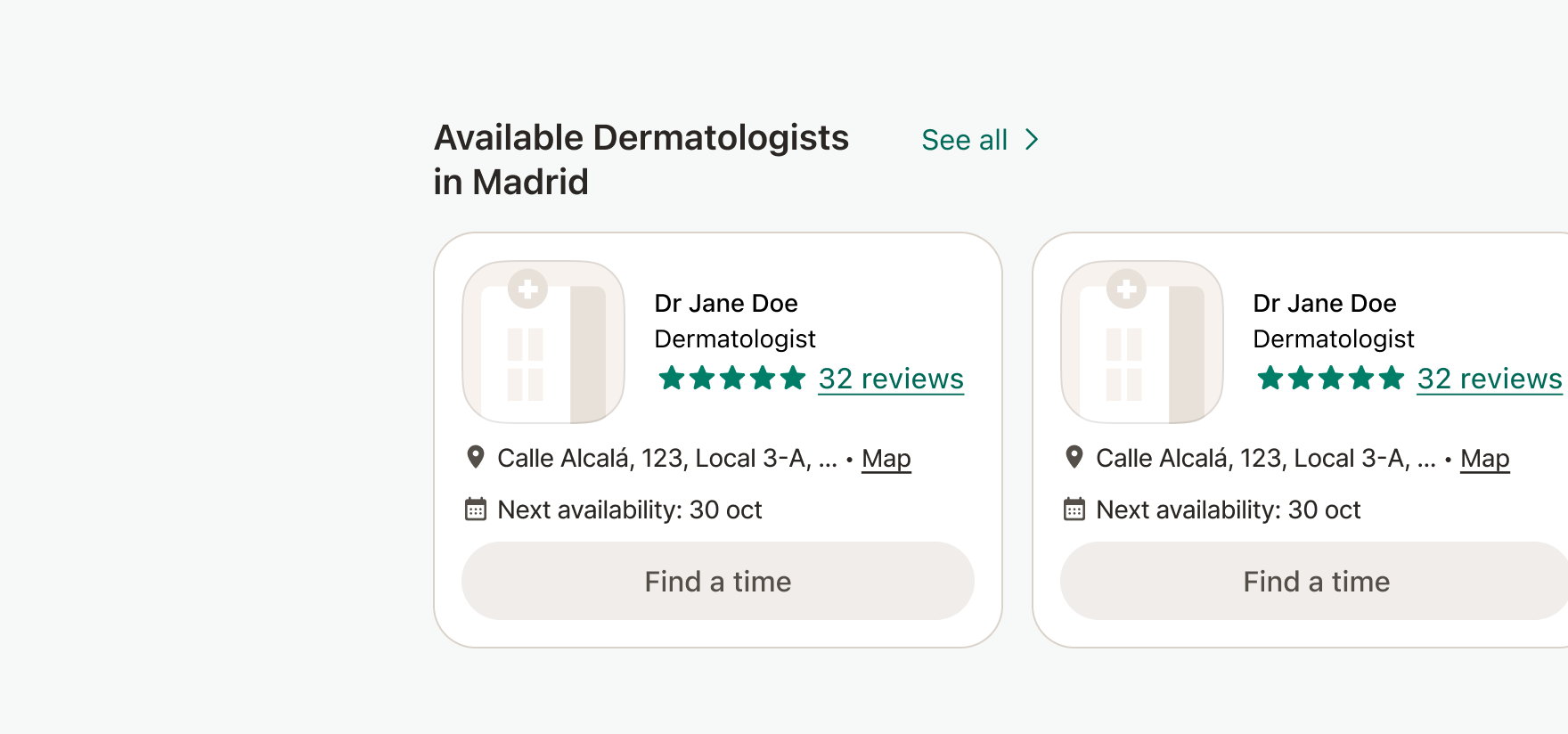Open second doctor's clinic thumbnail image
Screen dimensions: 1568x734
(1142, 342)
